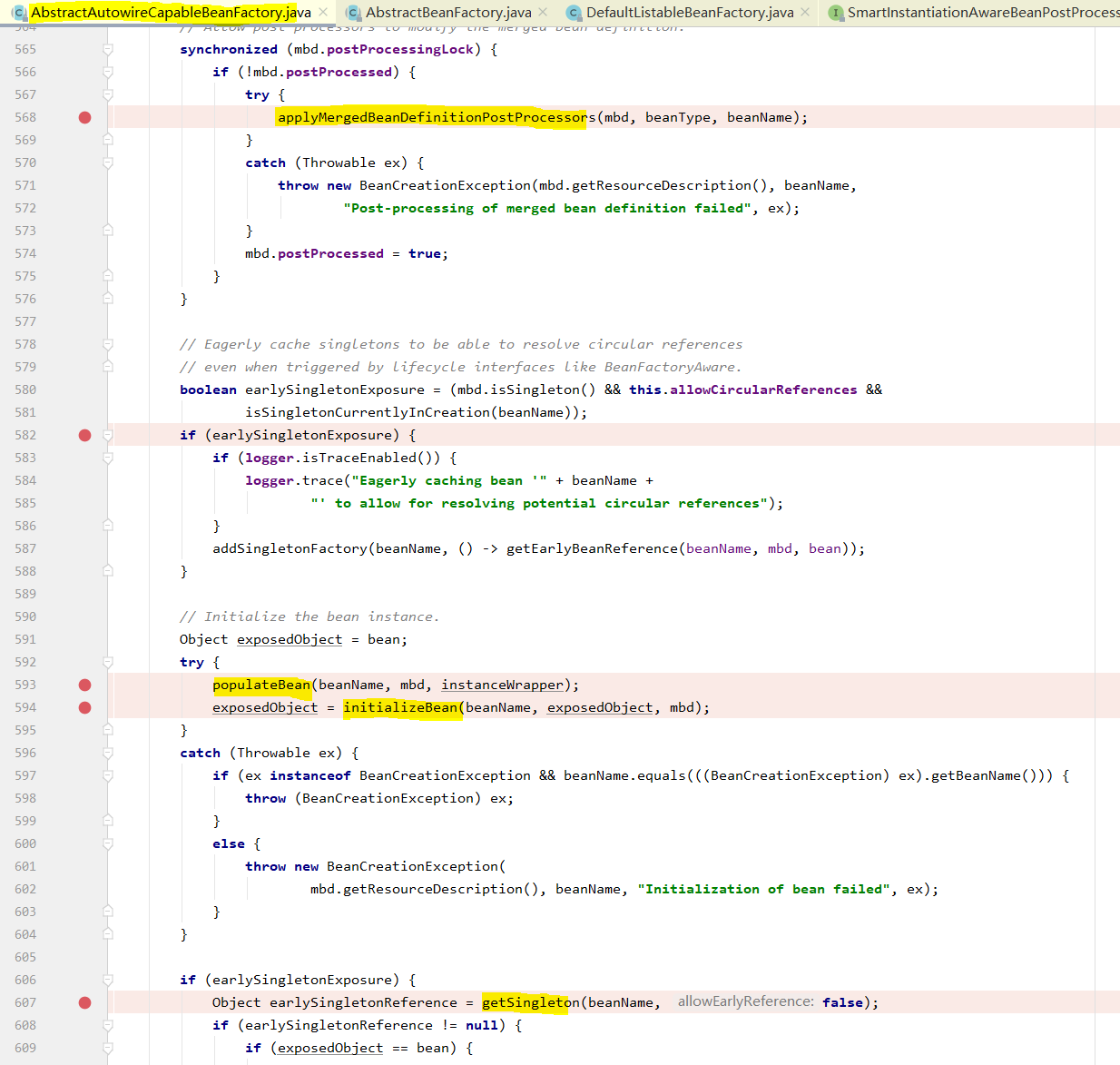This screenshot has width=1120, height=1065.
Task: Click exposedObject declaration on line 591
Action: click(x=290, y=639)
